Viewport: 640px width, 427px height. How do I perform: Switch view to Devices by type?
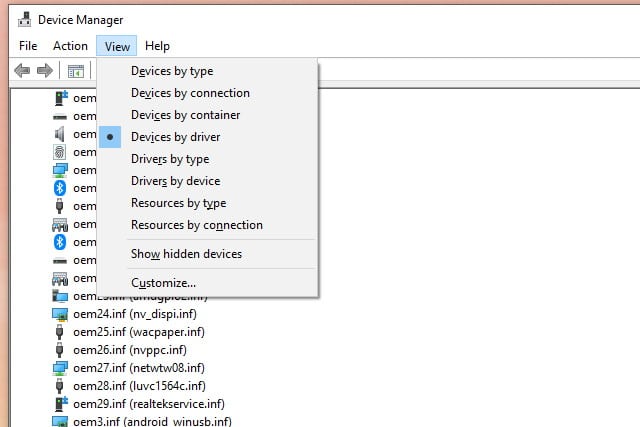pos(171,71)
